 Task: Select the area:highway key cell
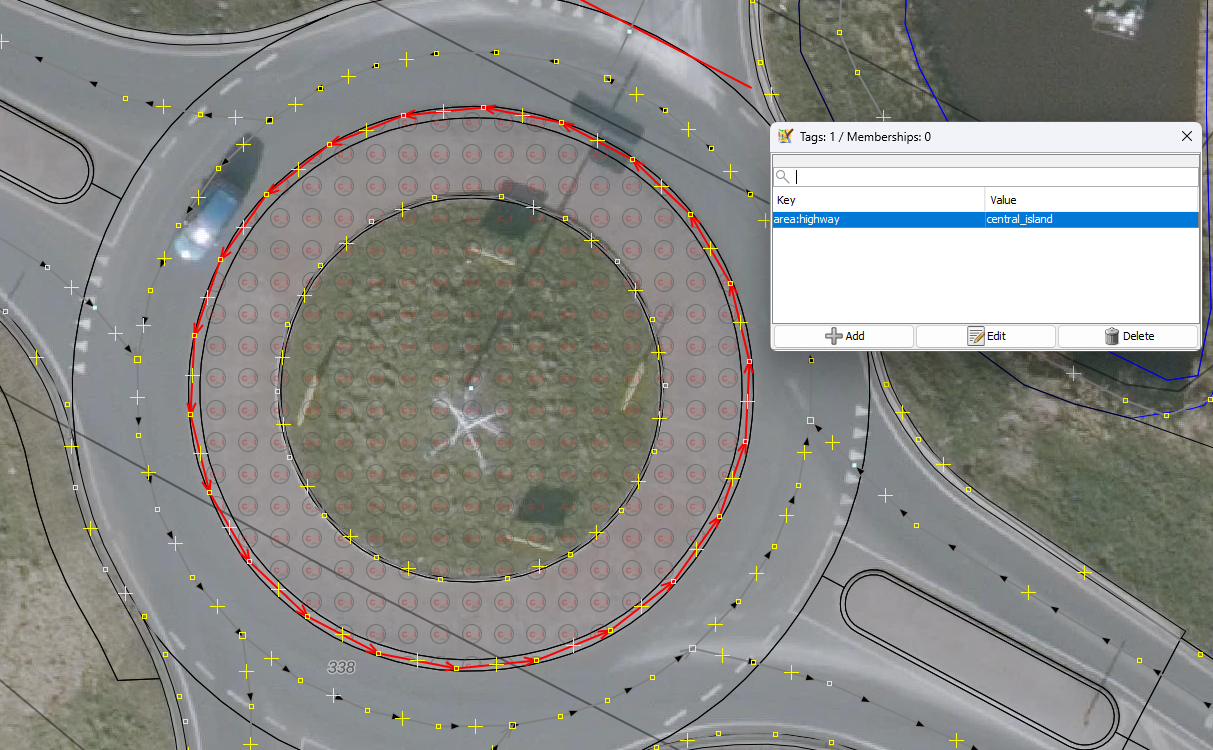[x=878, y=219]
